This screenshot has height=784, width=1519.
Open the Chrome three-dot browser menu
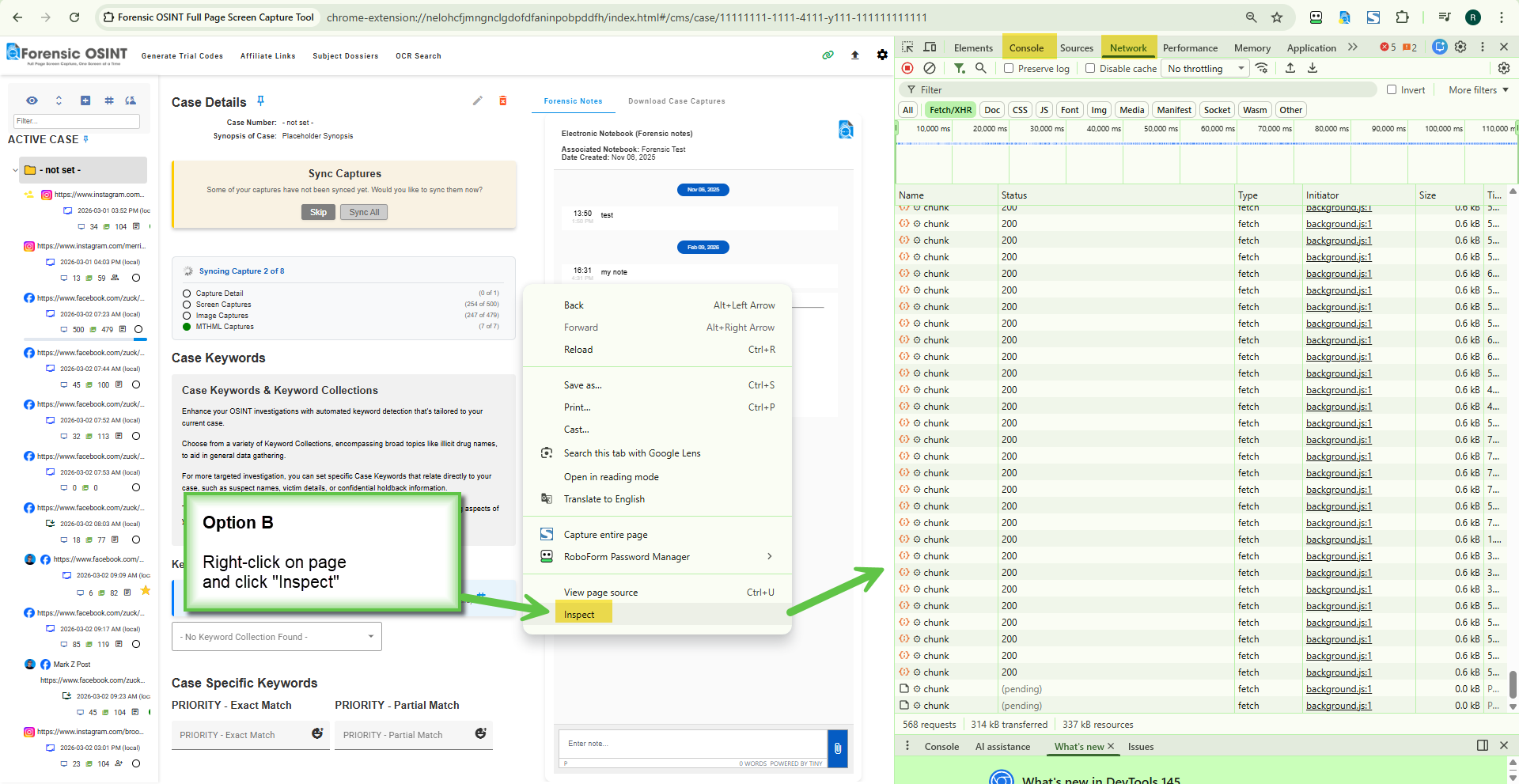[x=1501, y=17]
